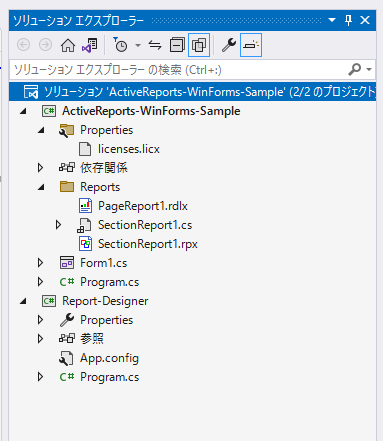Click the magnifier search icon

(x=354, y=69)
